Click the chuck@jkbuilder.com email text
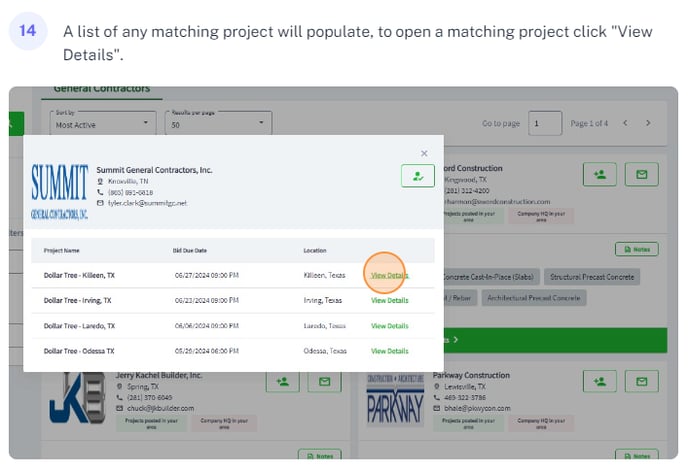The width and height of the screenshot is (688, 470). (x=160, y=408)
